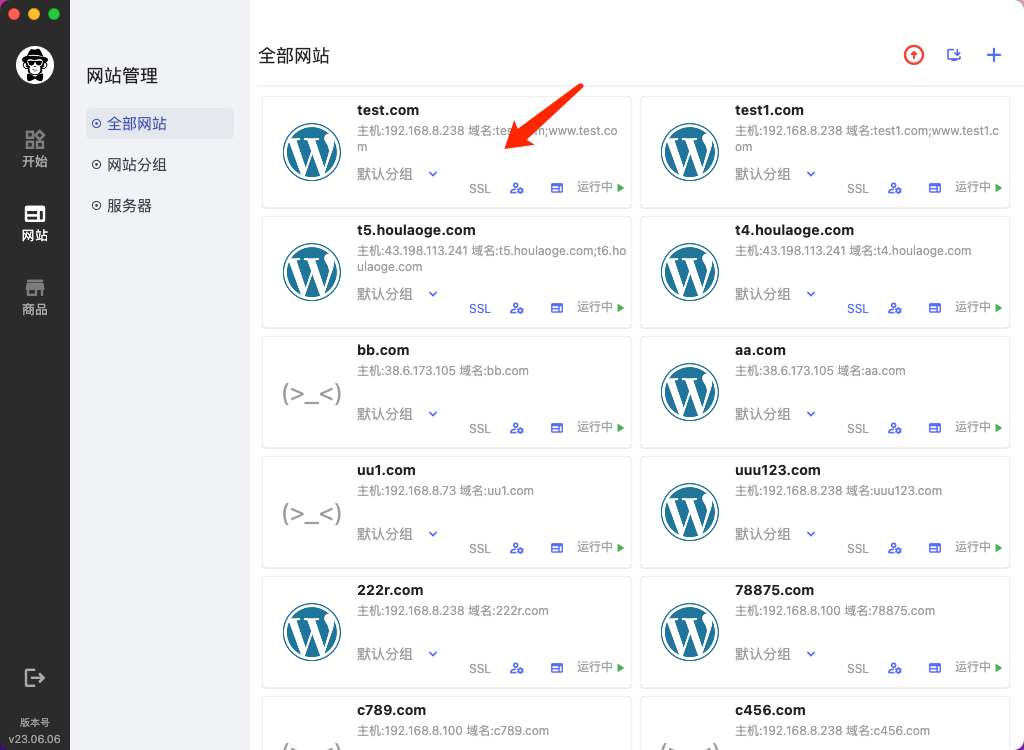The image size is (1024, 750).
Task: Open the 商品 products section
Action: [x=35, y=297]
